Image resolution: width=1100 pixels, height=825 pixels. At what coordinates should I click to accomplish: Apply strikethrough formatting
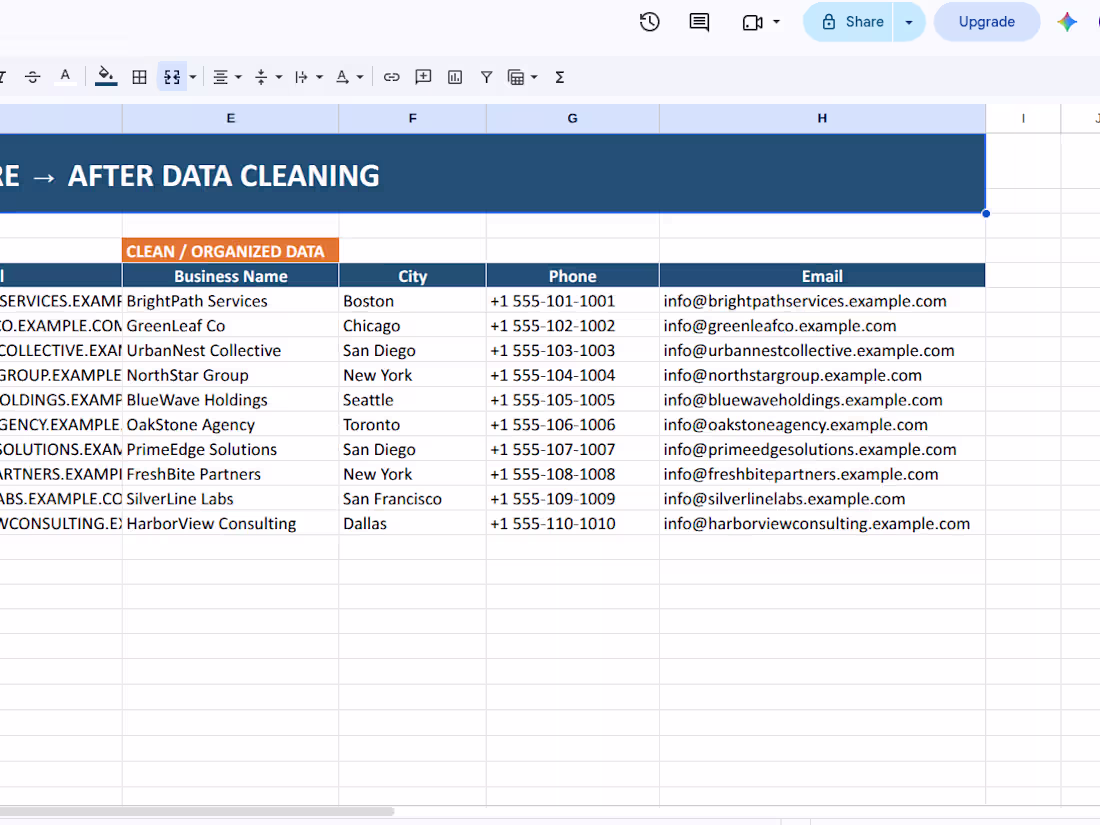coord(32,77)
